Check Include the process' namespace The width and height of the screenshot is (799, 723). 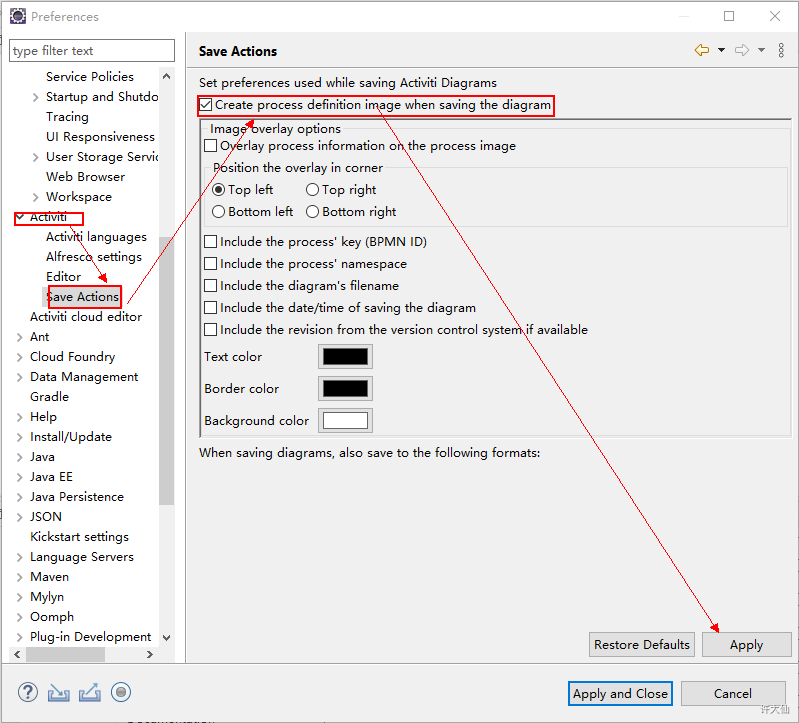[x=210, y=263]
